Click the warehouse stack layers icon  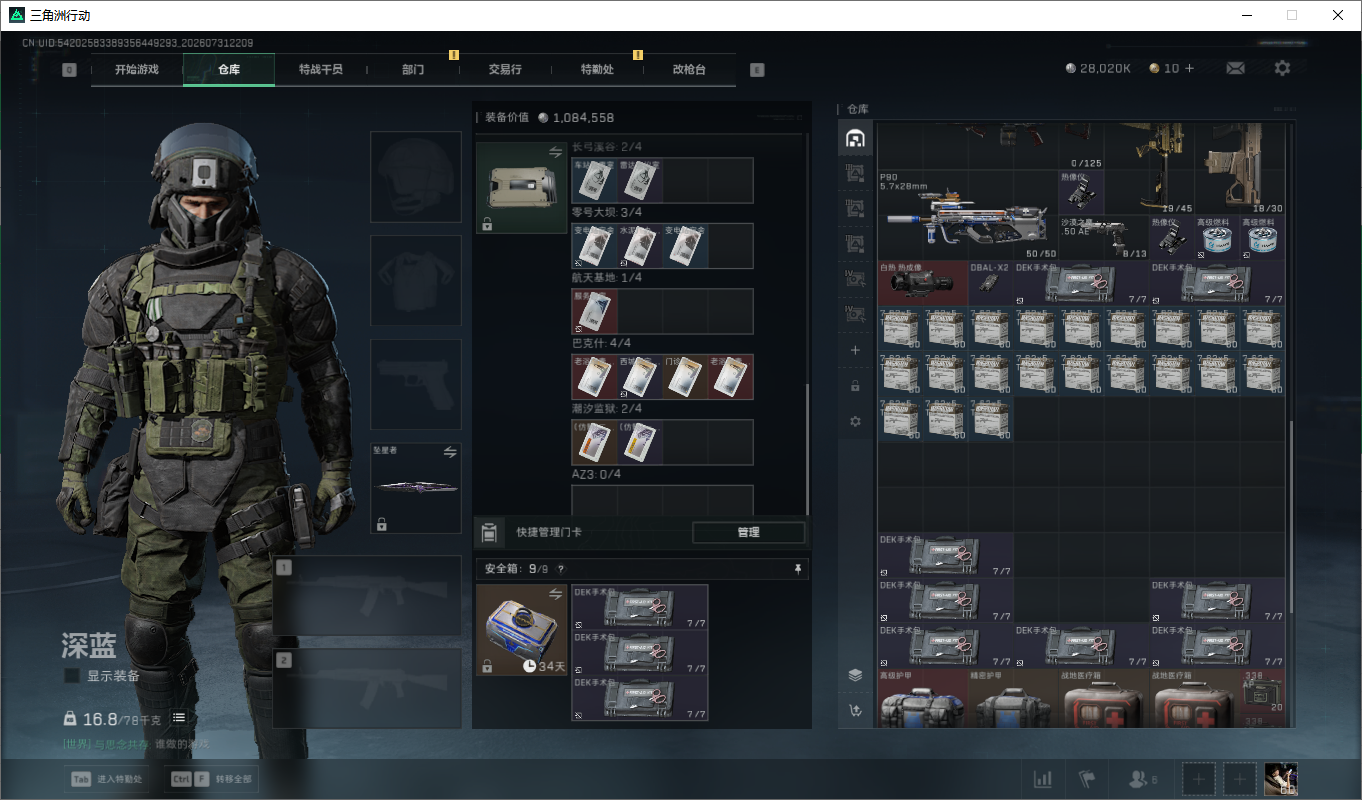pos(855,675)
